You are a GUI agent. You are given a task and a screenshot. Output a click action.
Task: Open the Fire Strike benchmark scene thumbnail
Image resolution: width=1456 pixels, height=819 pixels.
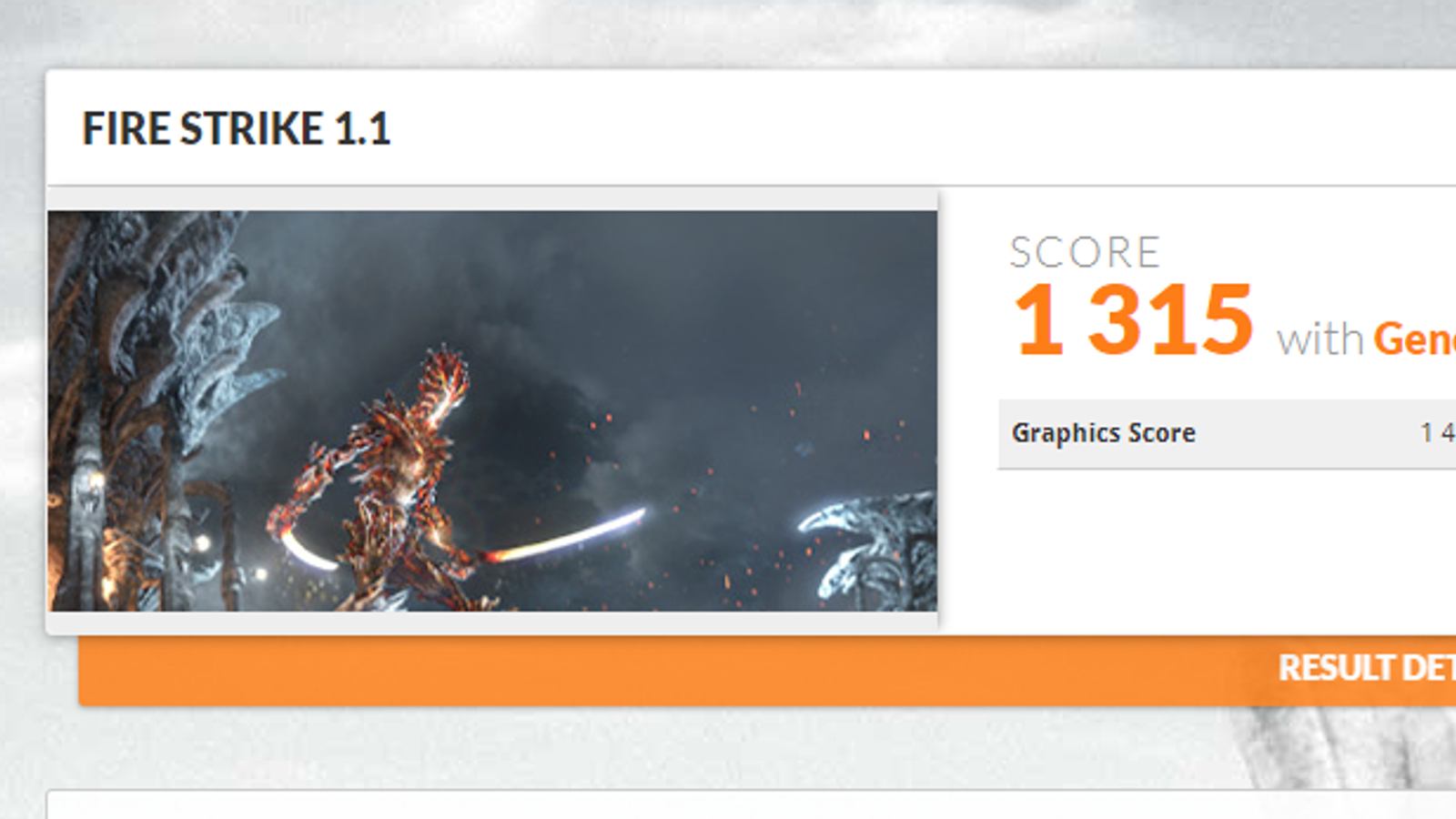[x=492, y=410]
